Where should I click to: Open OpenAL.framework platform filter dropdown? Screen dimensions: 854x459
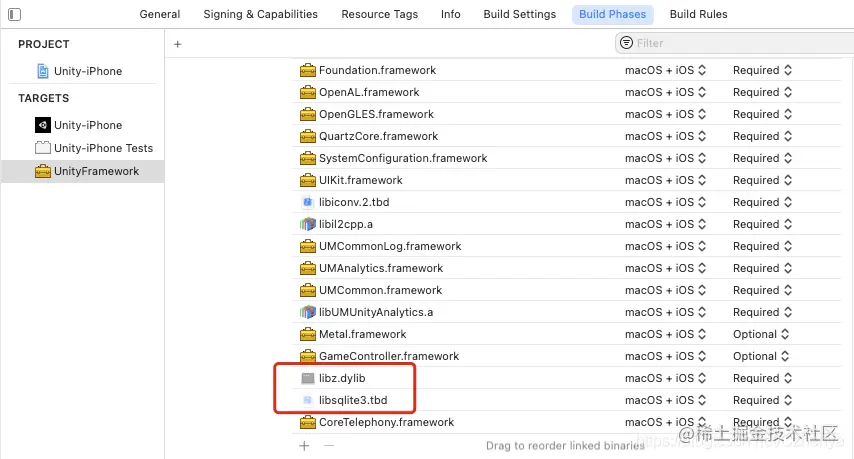pyautogui.click(x=666, y=93)
